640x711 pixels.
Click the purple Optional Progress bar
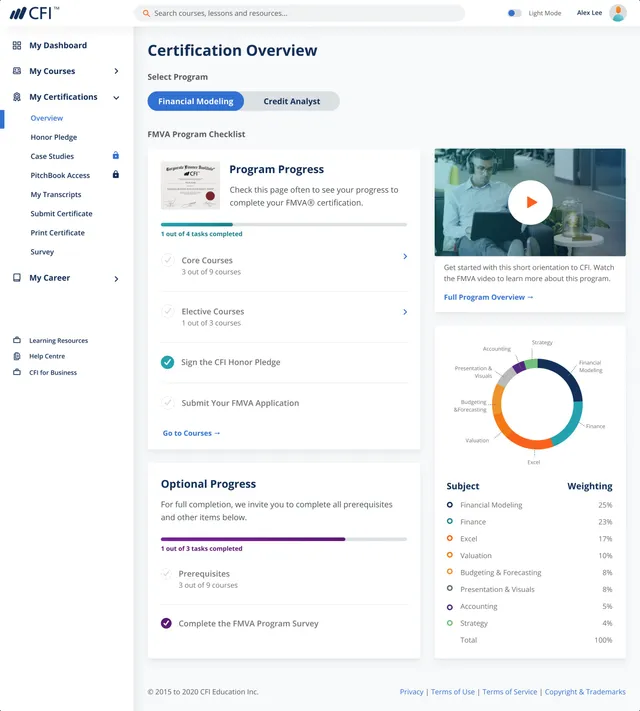(x=284, y=539)
